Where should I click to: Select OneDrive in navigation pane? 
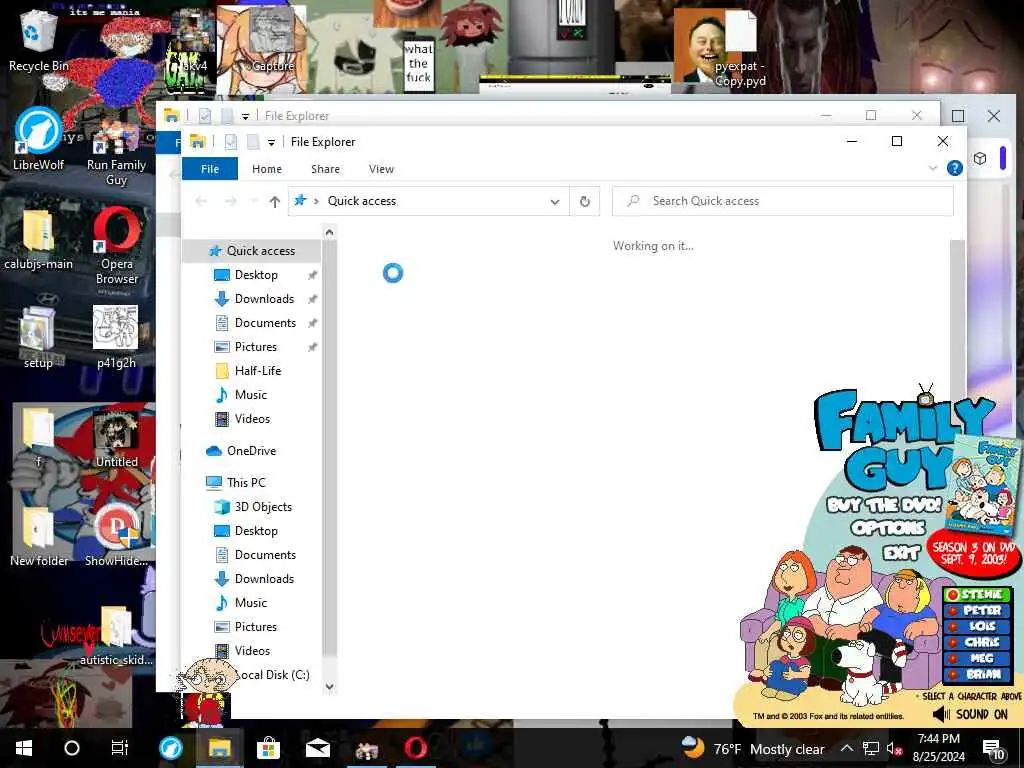251,451
